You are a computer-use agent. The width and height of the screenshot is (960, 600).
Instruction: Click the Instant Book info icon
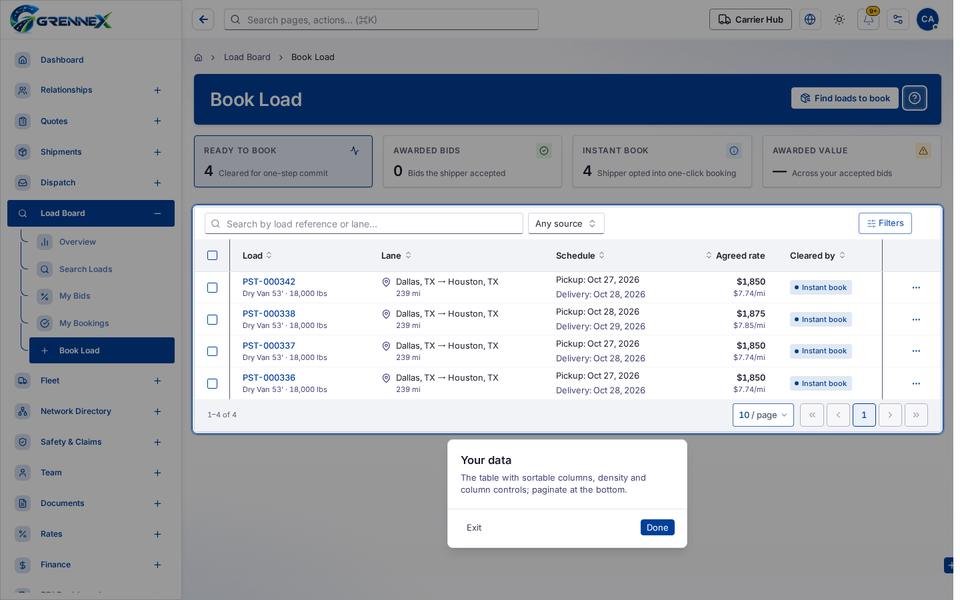(733, 151)
